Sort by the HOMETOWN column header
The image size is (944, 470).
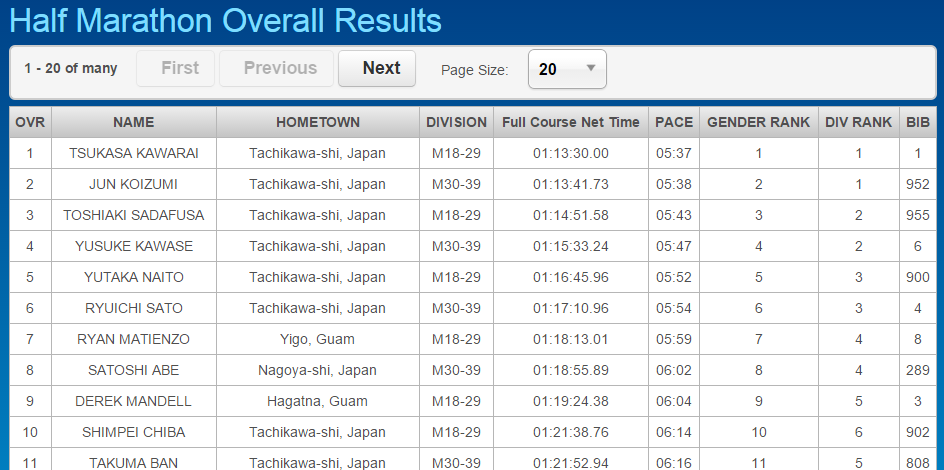[318, 122]
